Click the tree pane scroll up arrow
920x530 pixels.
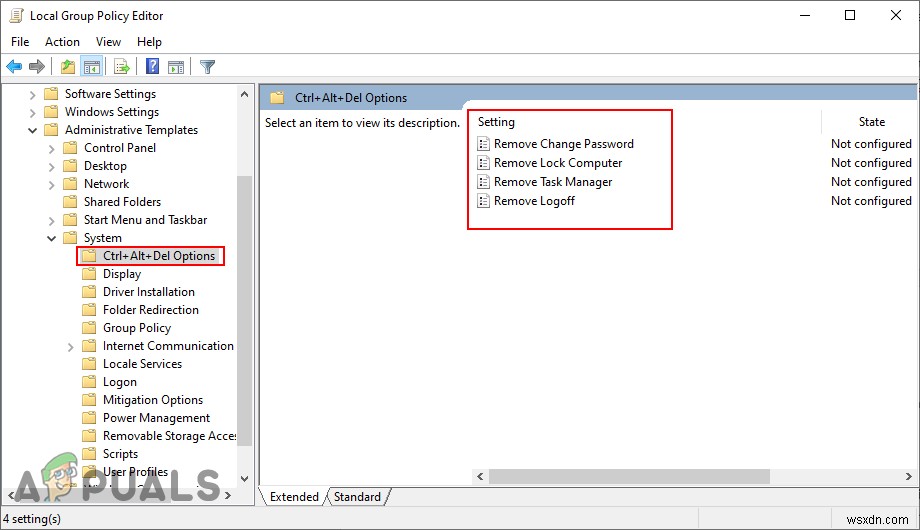tap(244, 94)
